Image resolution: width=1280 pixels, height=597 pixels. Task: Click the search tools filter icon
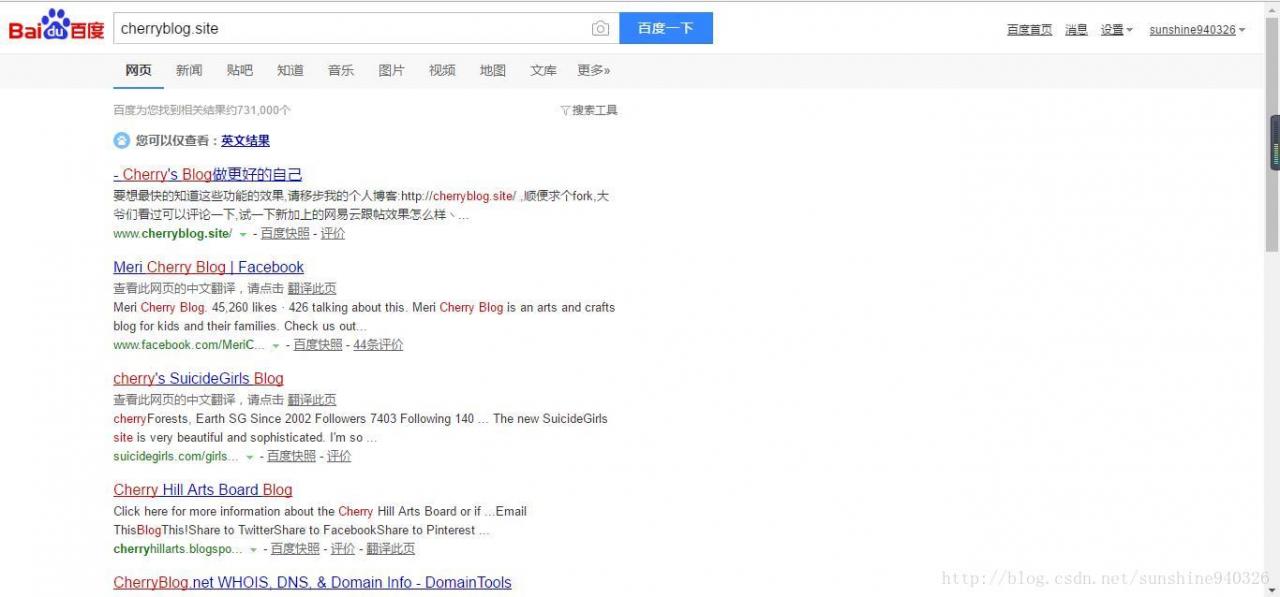click(565, 111)
